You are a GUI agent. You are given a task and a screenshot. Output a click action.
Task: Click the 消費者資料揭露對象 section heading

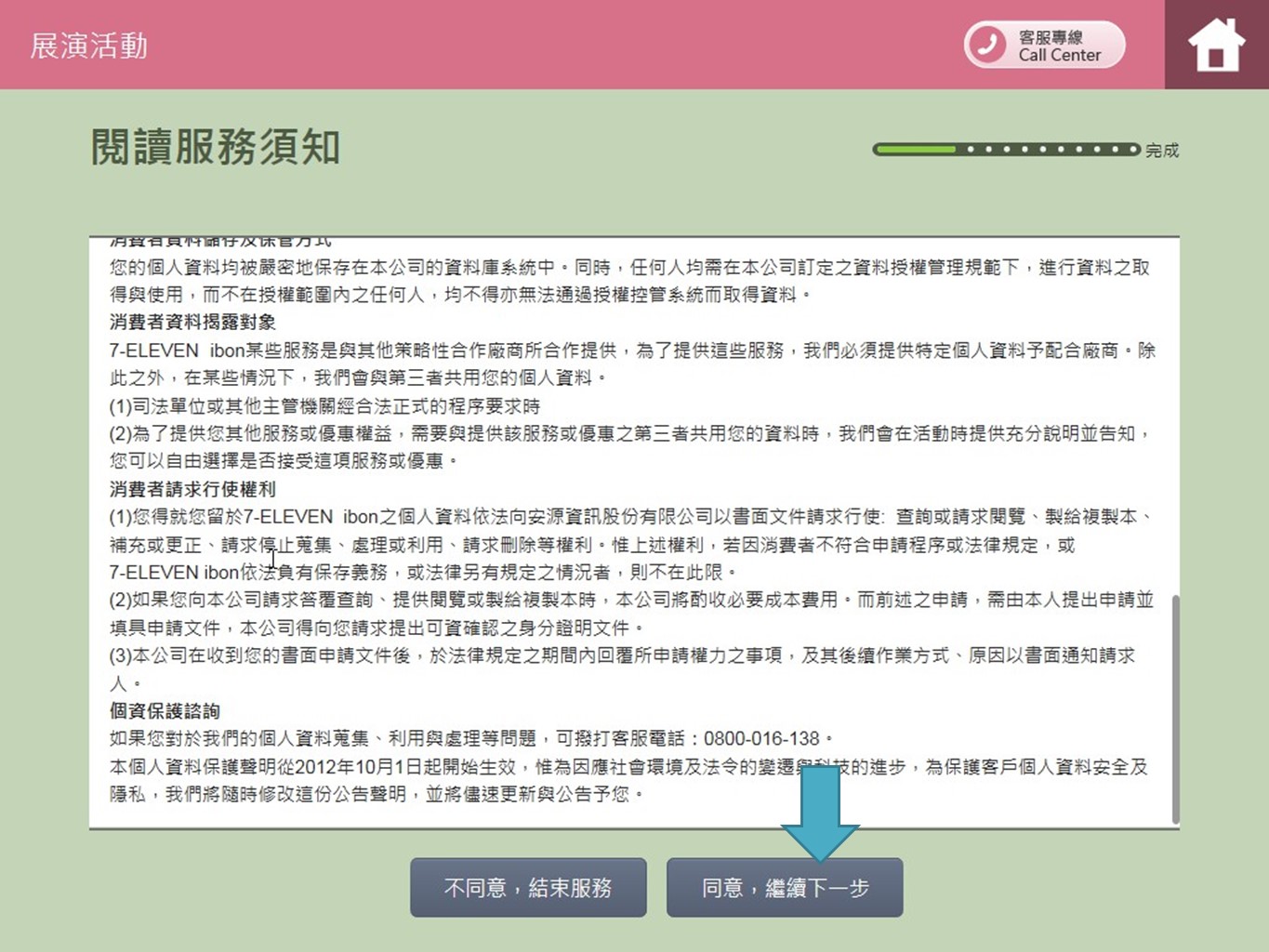pyautogui.click(x=192, y=323)
